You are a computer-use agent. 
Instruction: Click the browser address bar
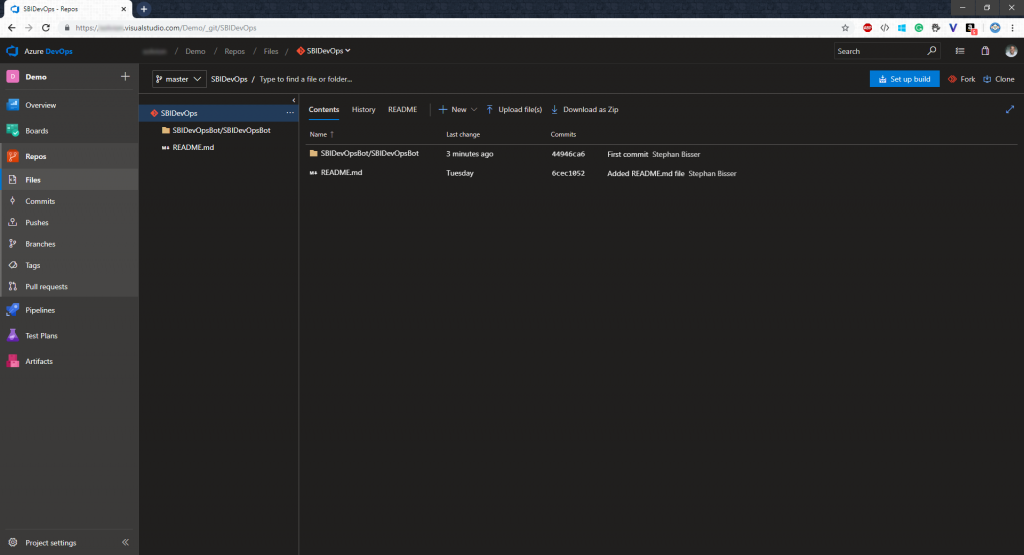tap(451, 28)
